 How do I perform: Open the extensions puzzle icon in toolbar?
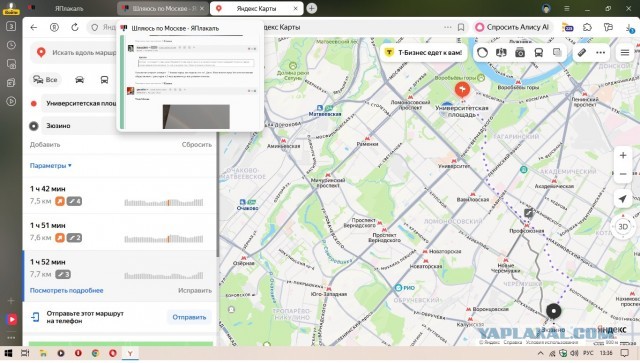tap(587, 27)
